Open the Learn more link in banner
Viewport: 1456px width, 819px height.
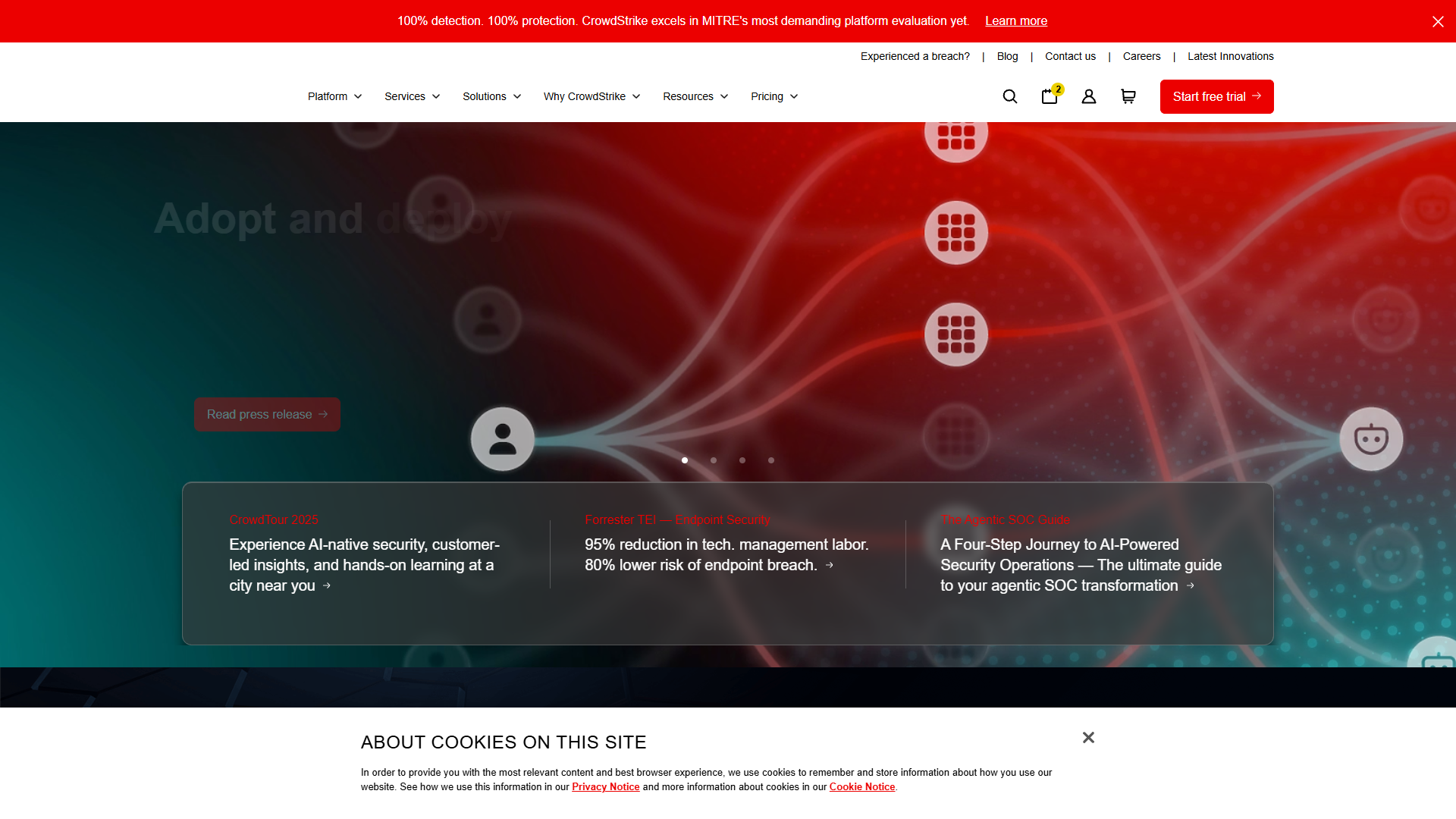coord(1016,21)
